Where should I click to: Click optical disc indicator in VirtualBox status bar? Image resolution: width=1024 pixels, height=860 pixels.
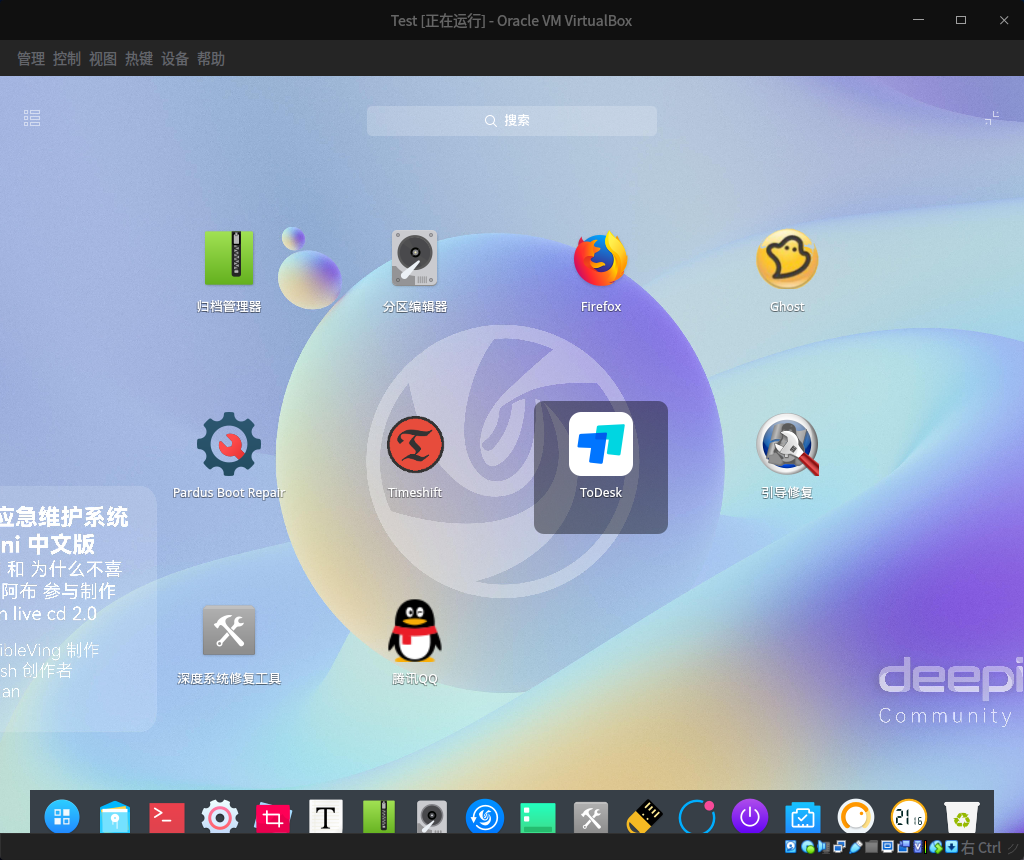[x=808, y=847]
